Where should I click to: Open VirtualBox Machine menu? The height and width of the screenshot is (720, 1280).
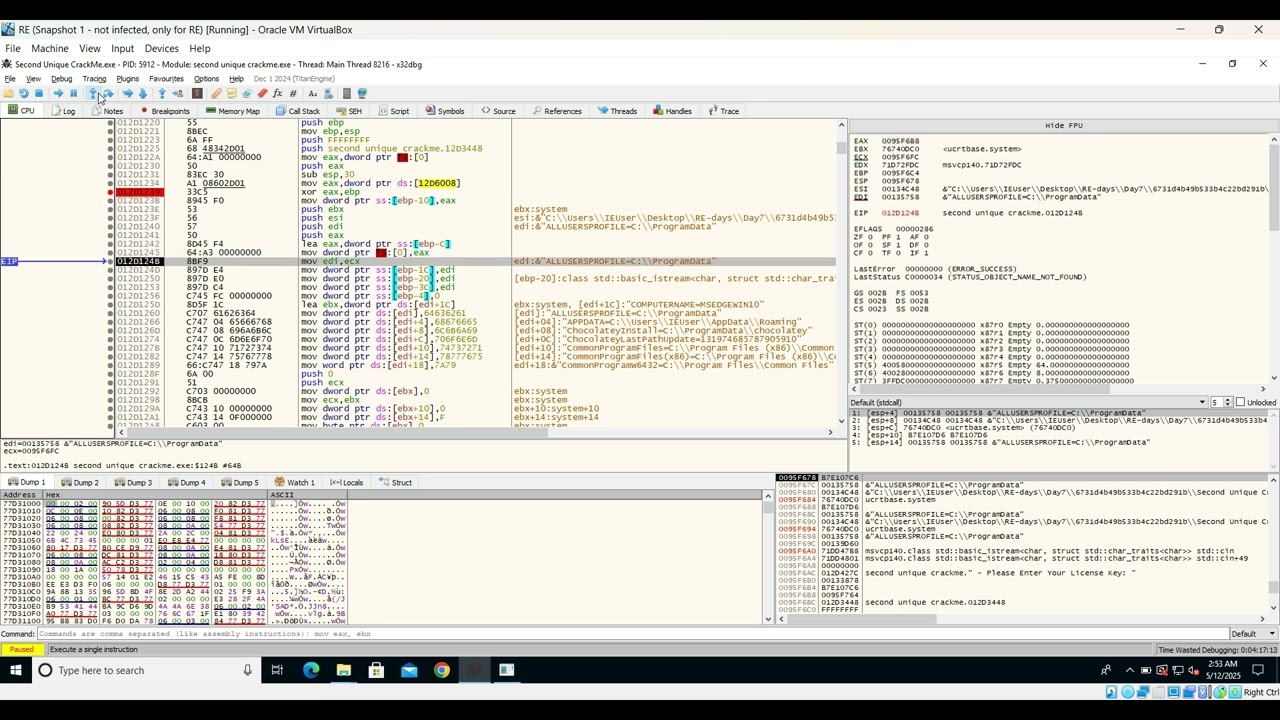50,48
